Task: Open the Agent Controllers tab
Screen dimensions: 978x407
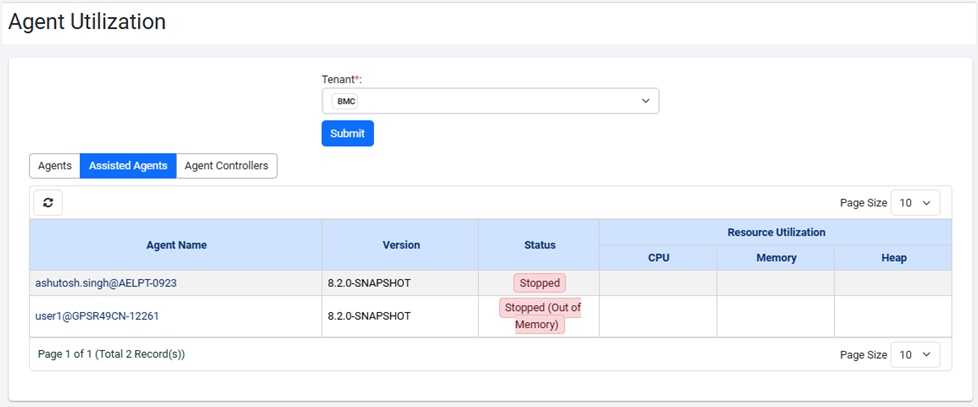Action: pos(226,166)
